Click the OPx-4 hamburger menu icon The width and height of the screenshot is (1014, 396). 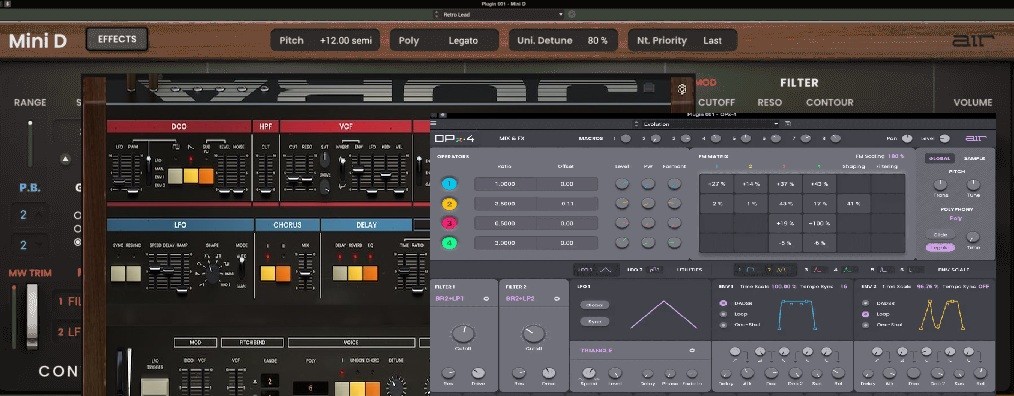point(433,123)
